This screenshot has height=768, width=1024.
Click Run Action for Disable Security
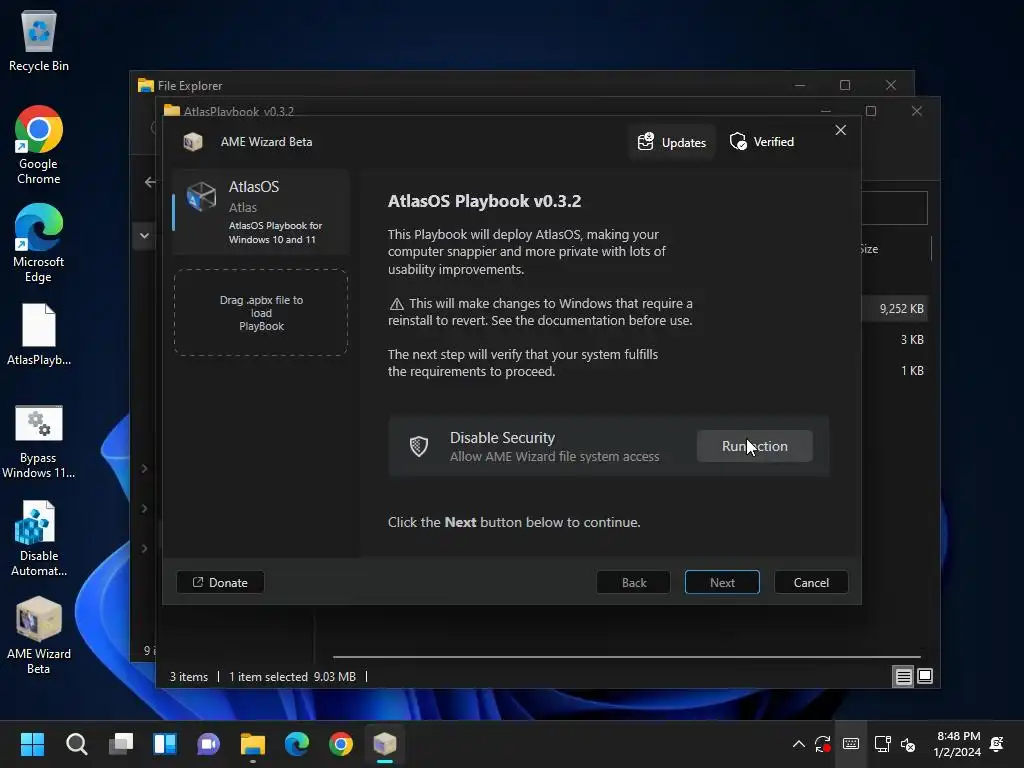click(754, 446)
